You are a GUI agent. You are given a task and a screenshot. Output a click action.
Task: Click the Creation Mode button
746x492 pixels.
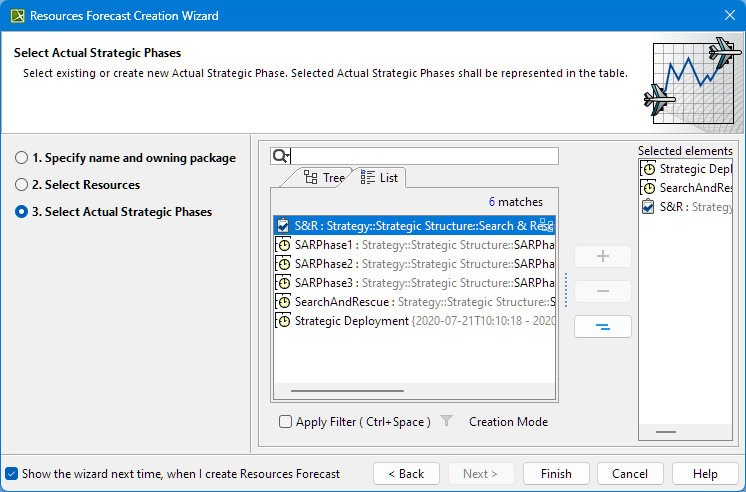pos(508,422)
